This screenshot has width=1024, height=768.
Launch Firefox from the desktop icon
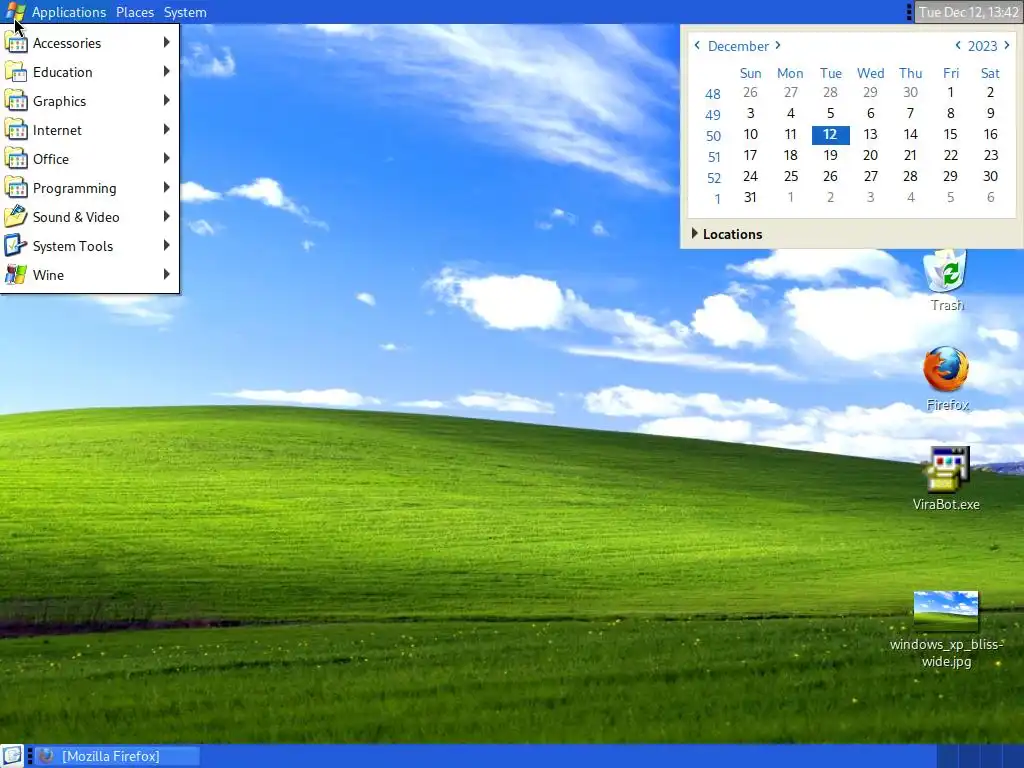946,370
